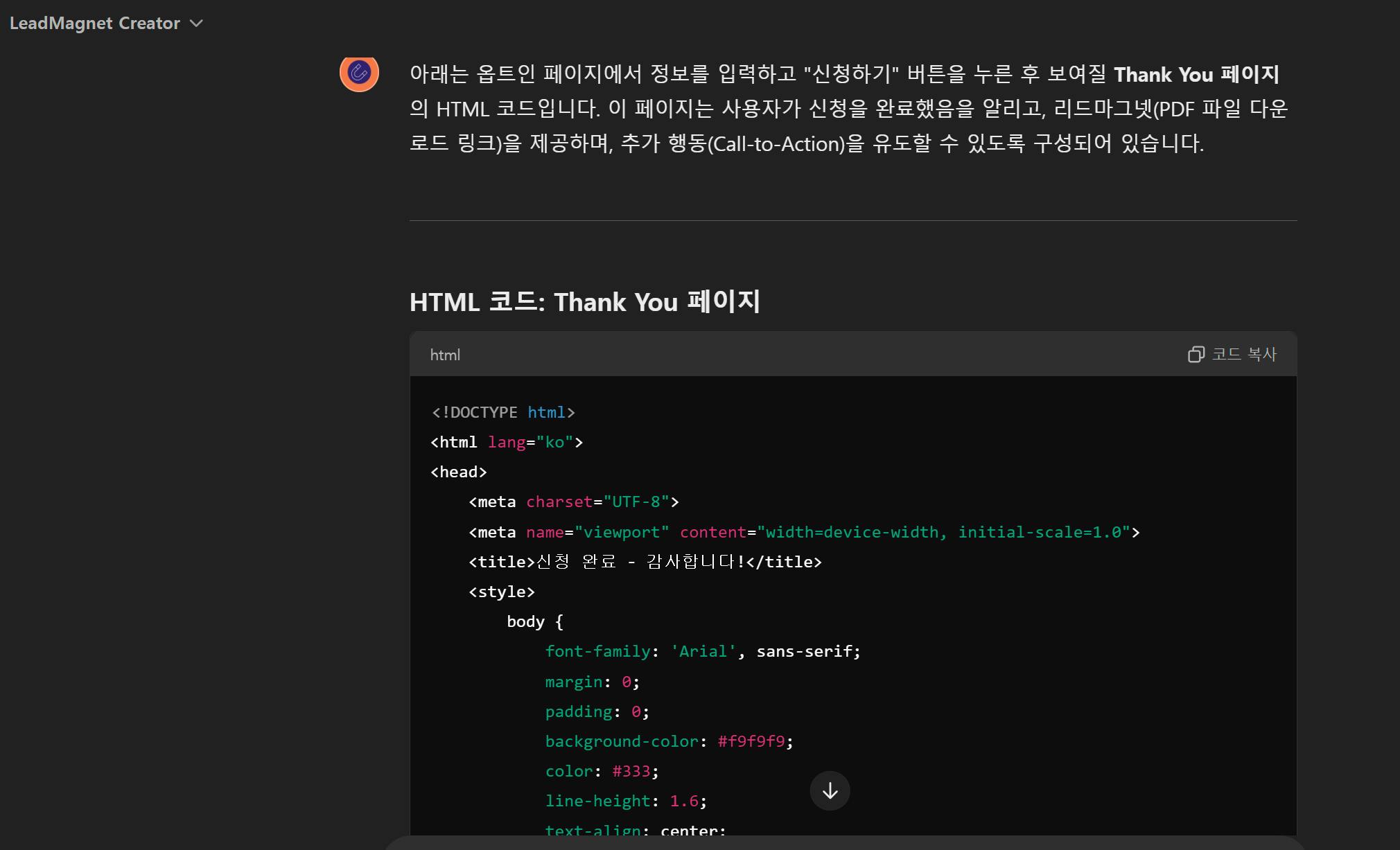
Task: Click the meta charset UTF-8 line
Action: [573, 502]
